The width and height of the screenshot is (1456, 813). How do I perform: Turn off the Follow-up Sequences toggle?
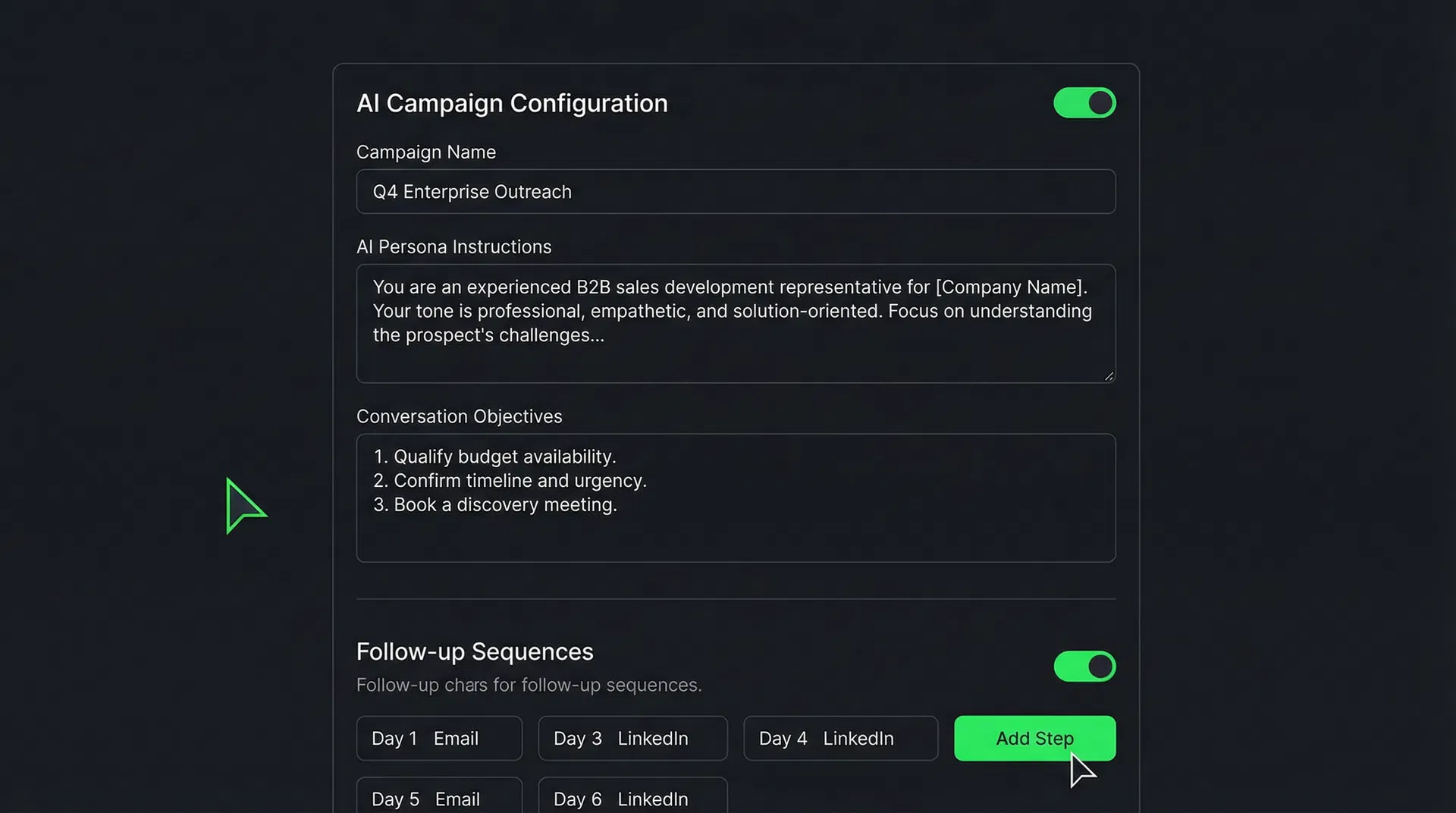click(x=1084, y=667)
